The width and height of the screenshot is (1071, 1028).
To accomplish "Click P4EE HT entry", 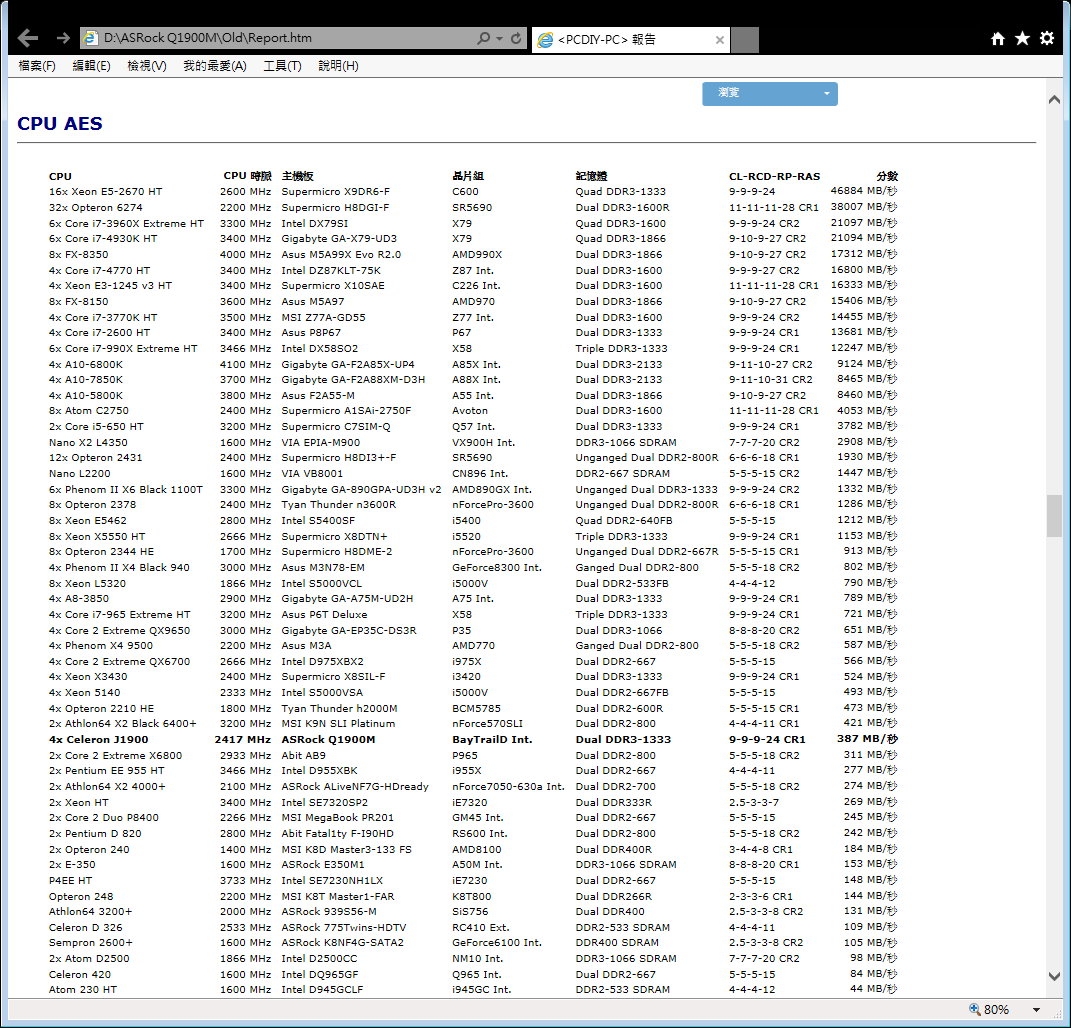I will point(70,881).
